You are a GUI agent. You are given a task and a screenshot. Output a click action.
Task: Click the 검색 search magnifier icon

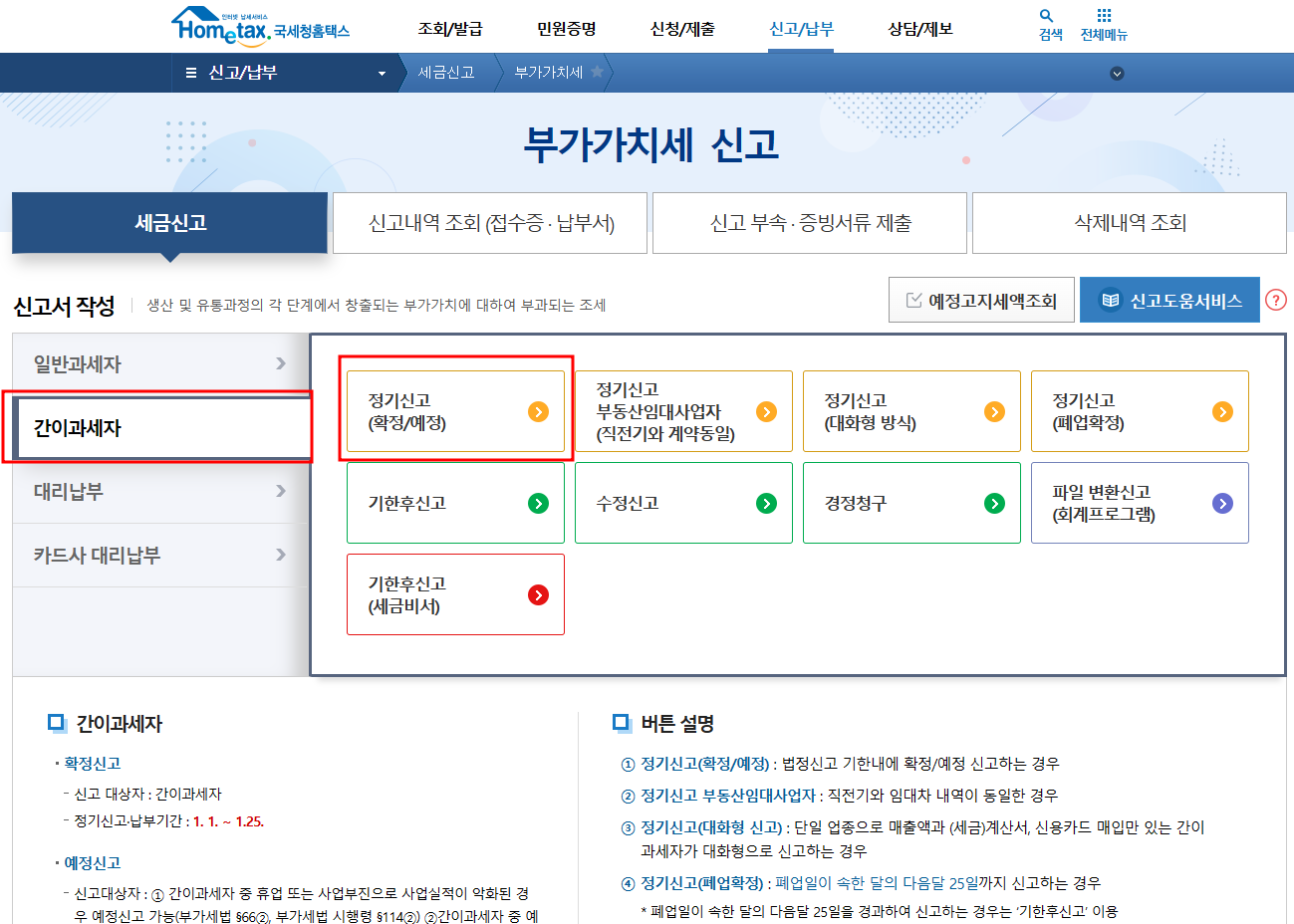(1045, 17)
